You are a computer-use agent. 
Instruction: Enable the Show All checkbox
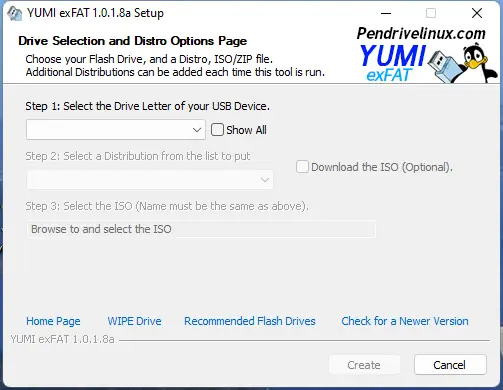click(217, 130)
